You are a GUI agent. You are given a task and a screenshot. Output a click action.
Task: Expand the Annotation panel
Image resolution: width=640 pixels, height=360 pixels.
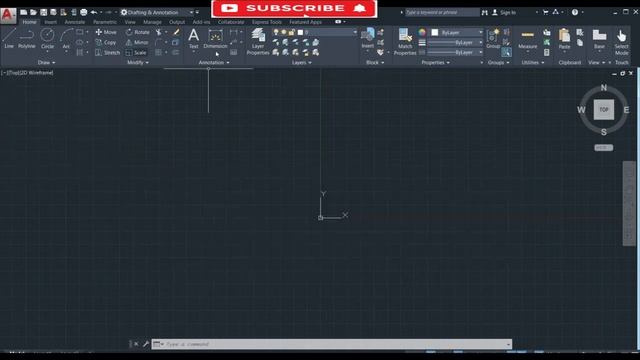(x=214, y=62)
